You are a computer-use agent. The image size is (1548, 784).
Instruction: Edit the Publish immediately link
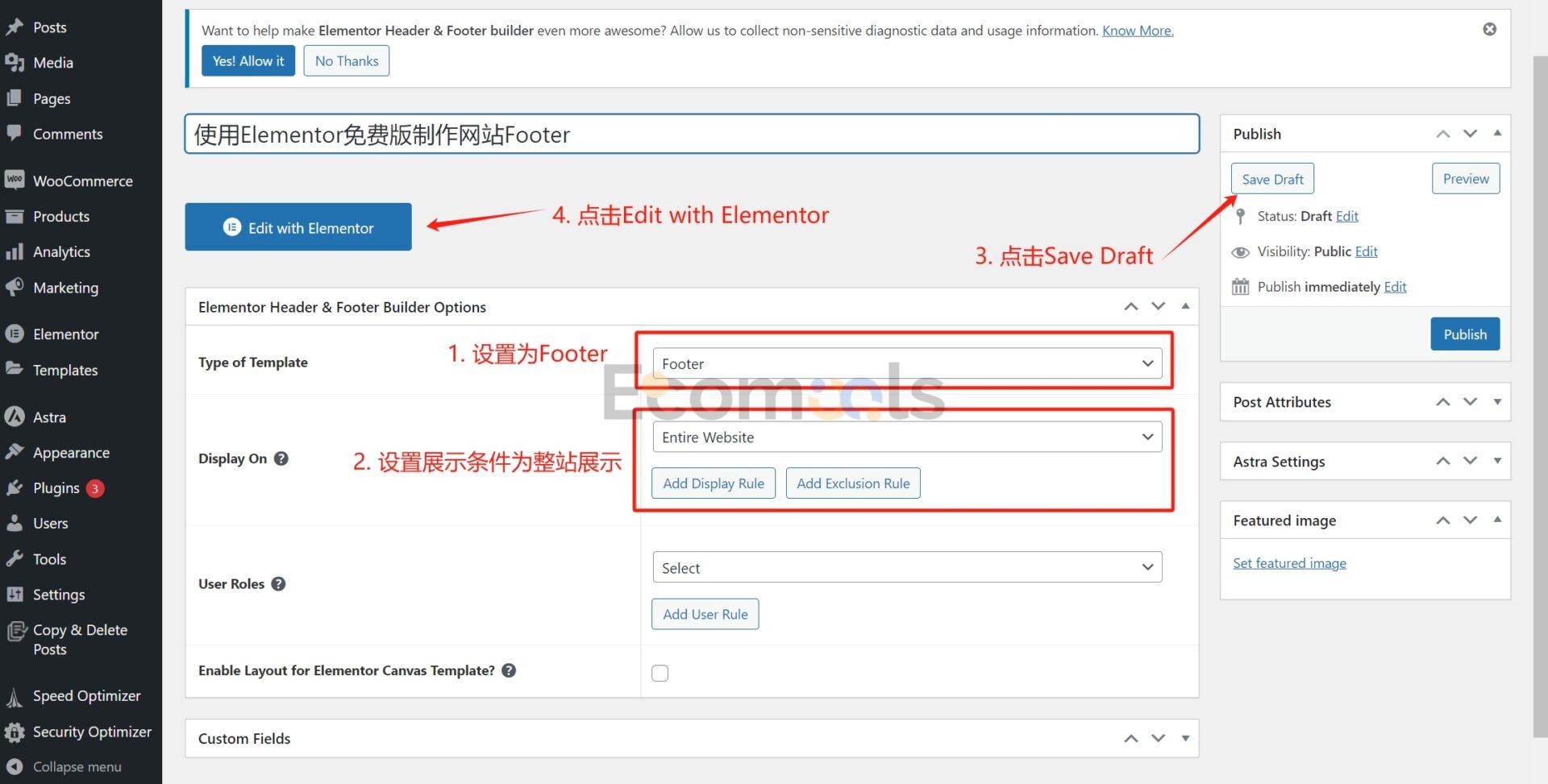[x=1396, y=287]
